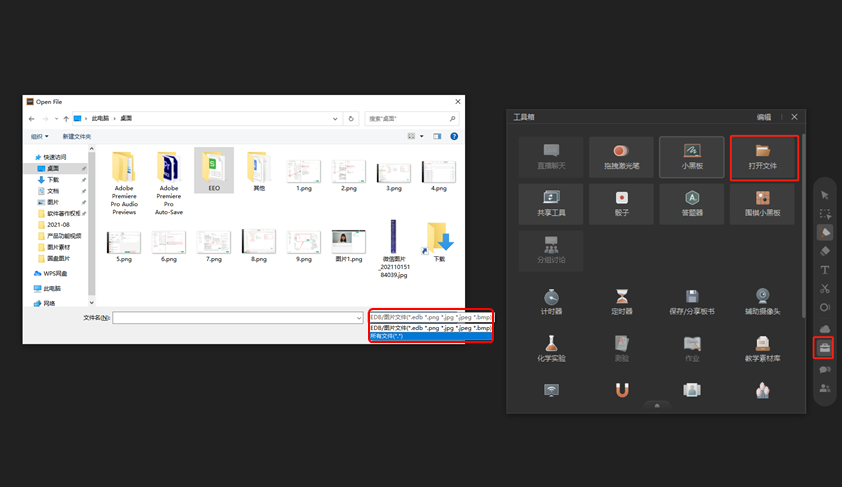Open the 测验 quiz tool
The image size is (842, 487).
click(622, 348)
